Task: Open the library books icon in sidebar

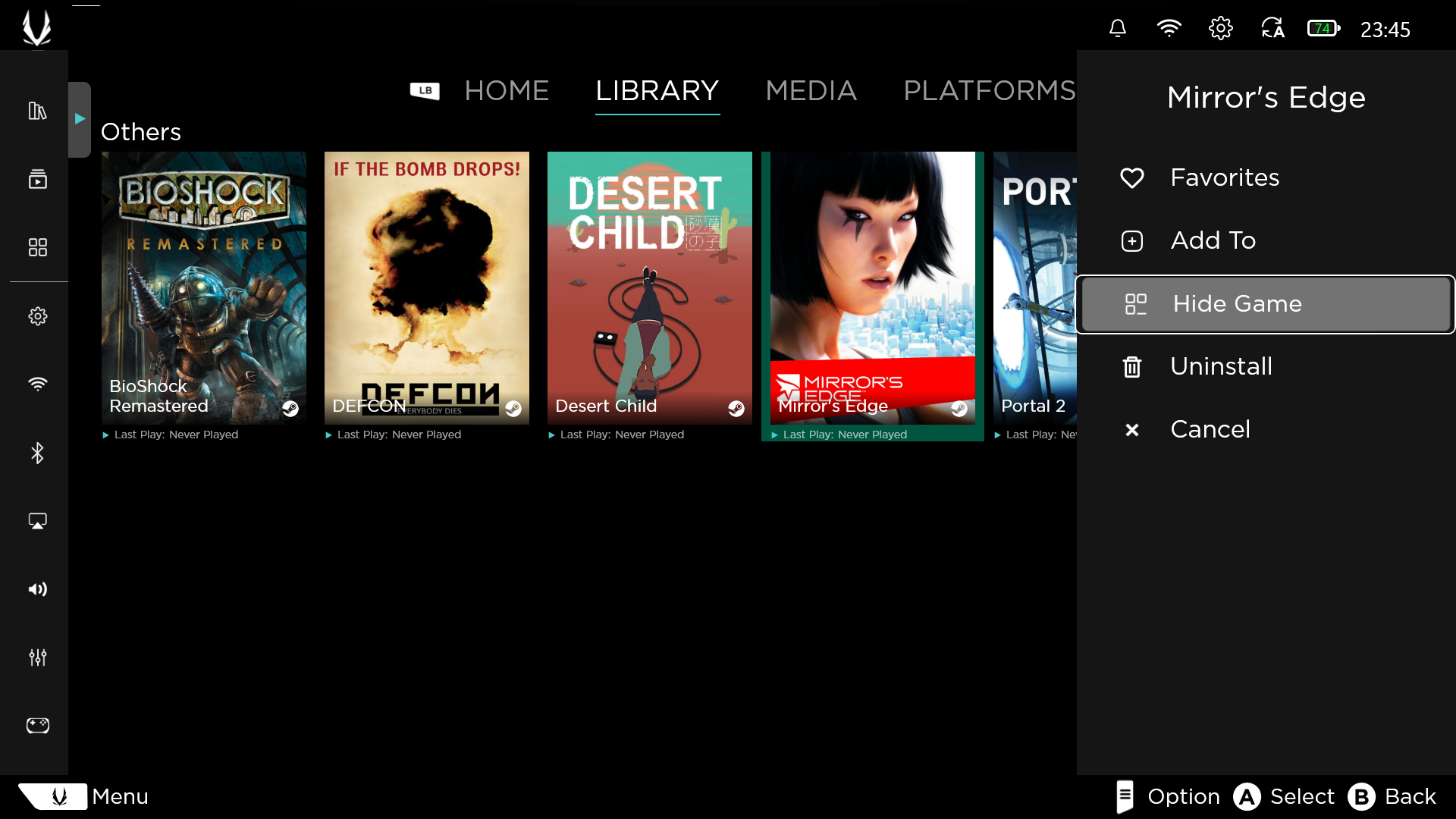Action: click(x=37, y=111)
